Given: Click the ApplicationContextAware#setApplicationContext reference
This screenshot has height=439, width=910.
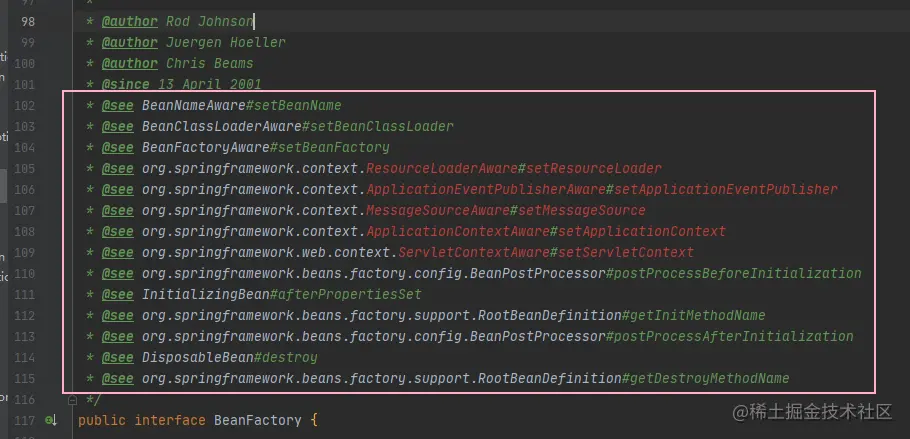Looking at the screenshot, I should [x=546, y=231].
